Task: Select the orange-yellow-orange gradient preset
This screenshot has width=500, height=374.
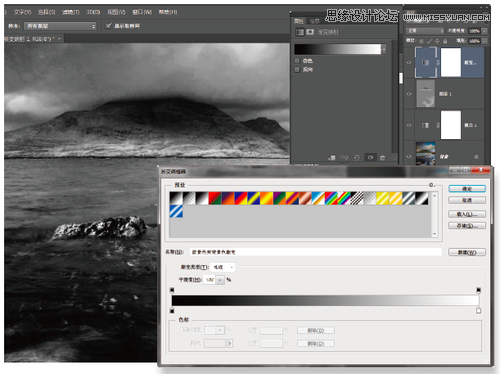Action: (267, 198)
